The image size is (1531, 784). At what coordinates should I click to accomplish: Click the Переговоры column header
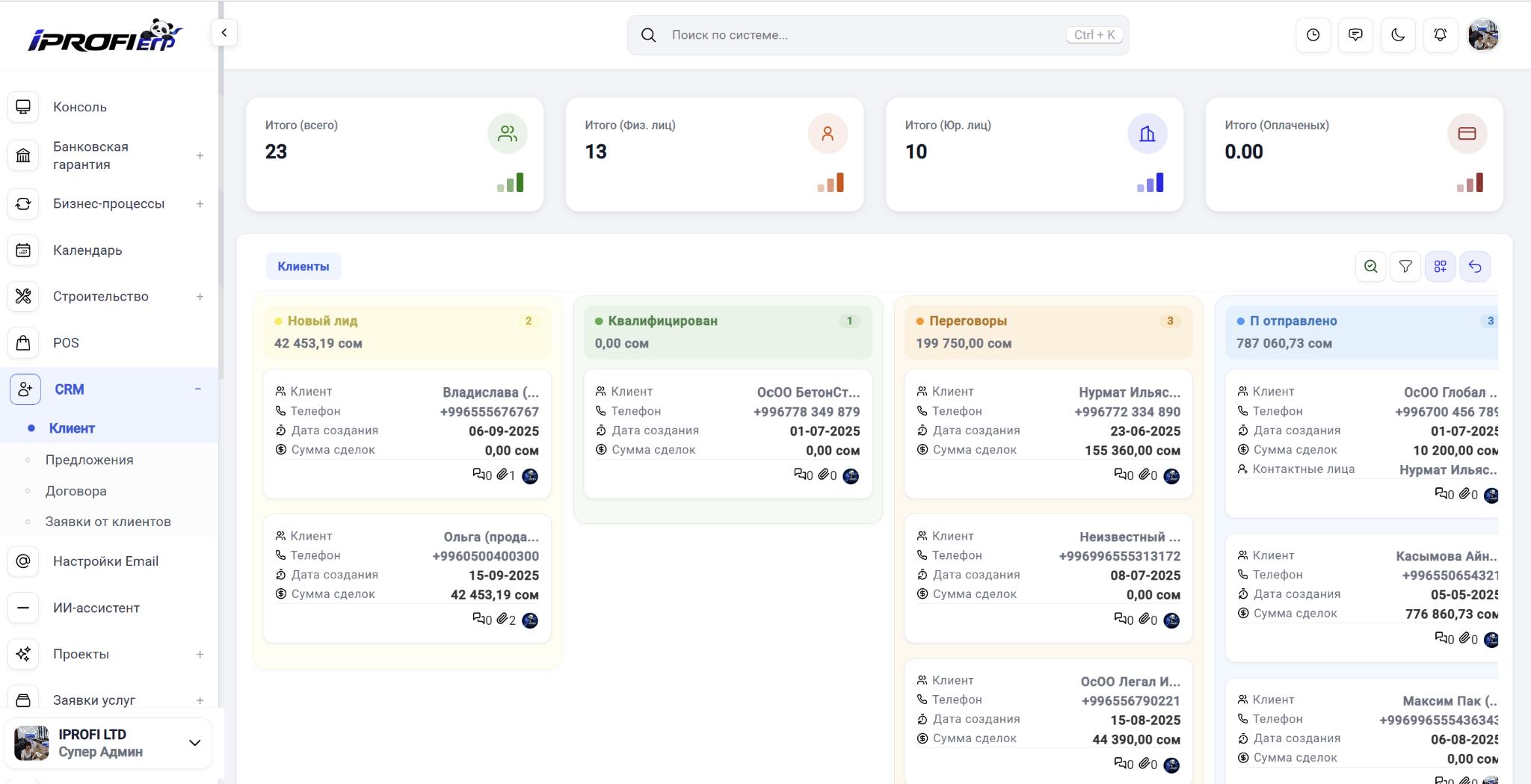pyautogui.click(x=1048, y=332)
